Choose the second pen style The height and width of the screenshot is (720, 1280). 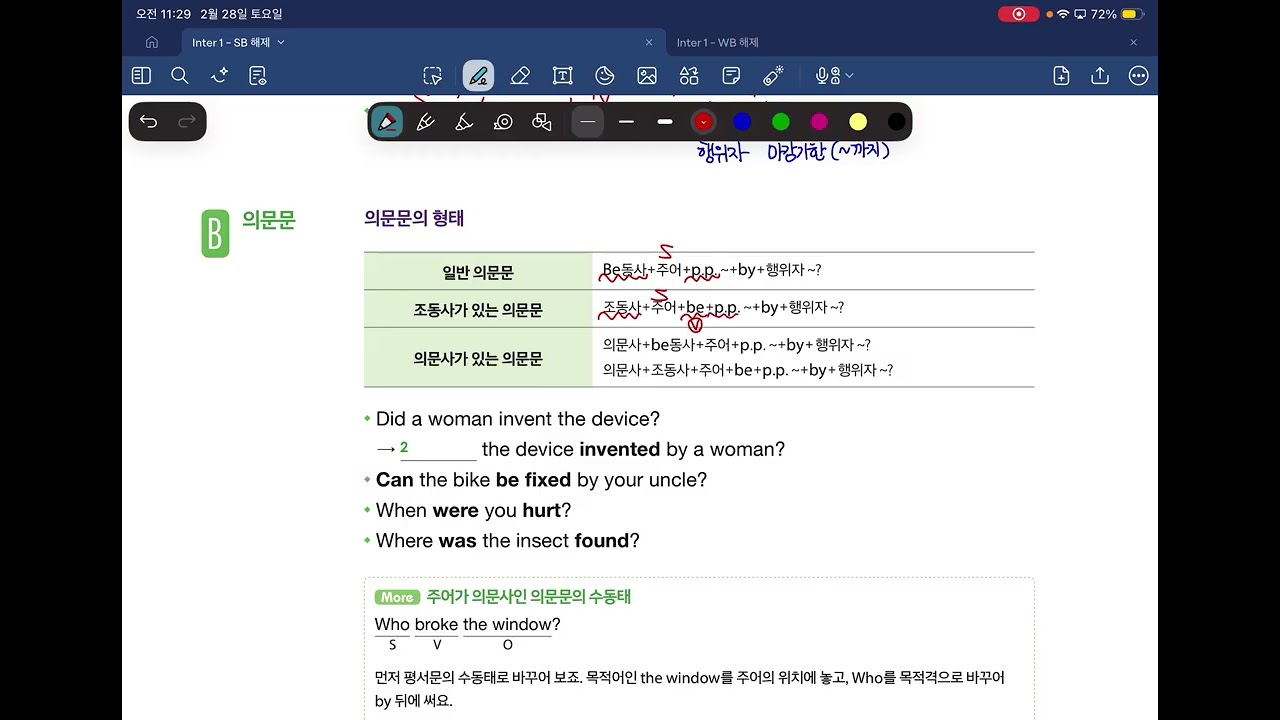click(425, 122)
